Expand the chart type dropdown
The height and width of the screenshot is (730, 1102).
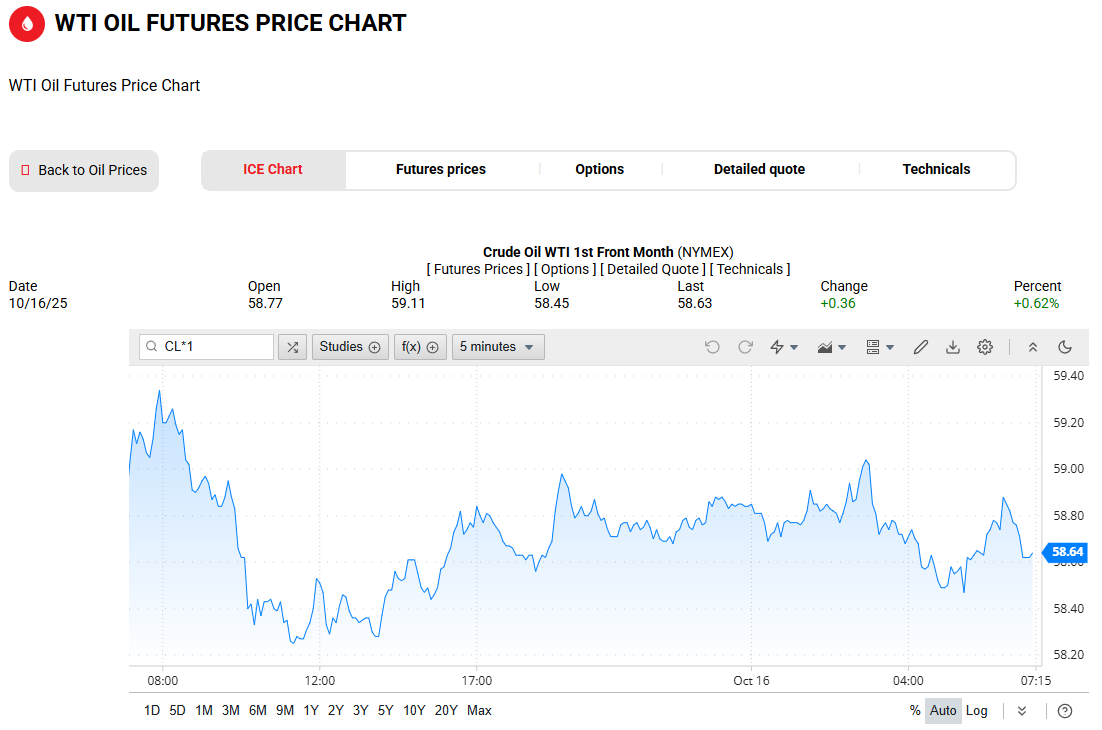832,347
